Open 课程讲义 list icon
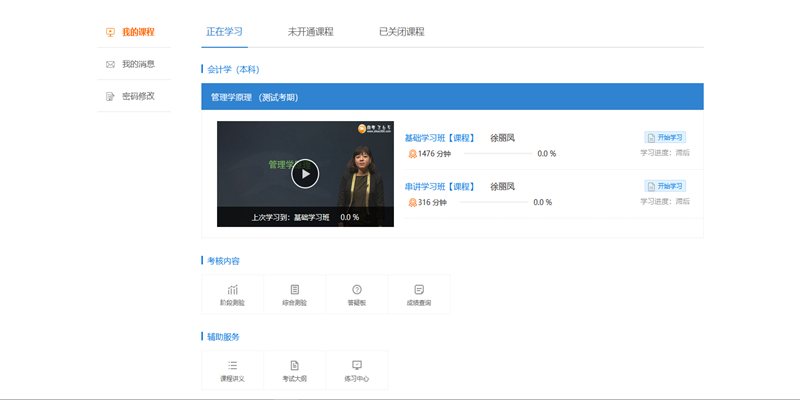The width and height of the screenshot is (800, 400). tap(232, 366)
